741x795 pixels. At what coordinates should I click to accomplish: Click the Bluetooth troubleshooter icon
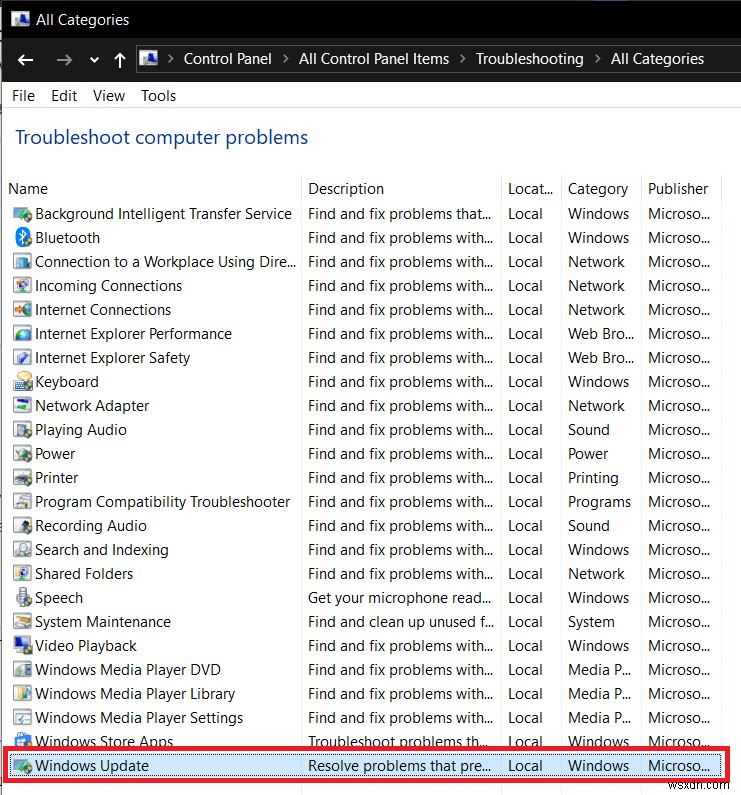click(x=22, y=238)
